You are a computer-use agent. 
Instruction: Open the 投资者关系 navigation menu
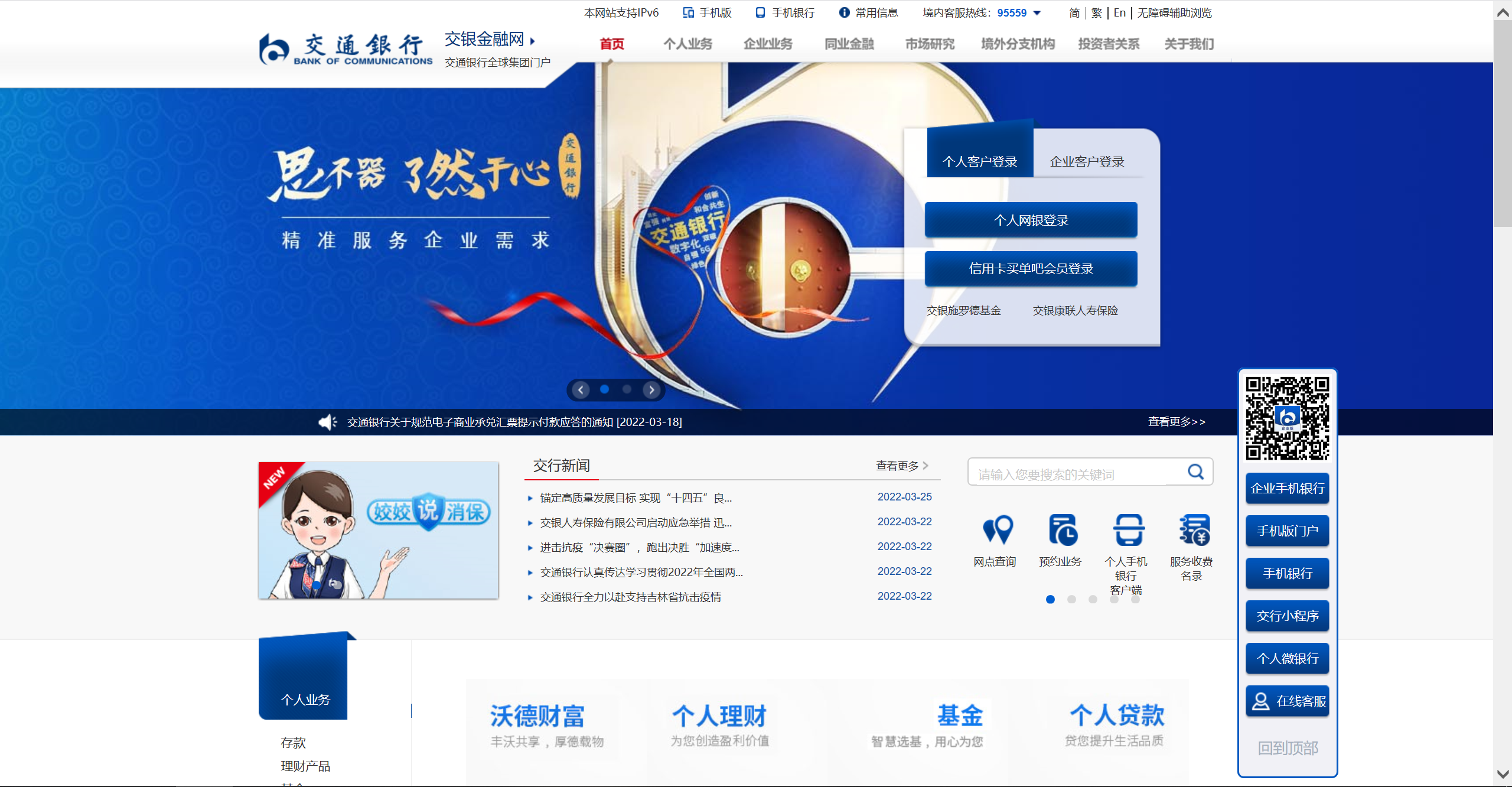click(1109, 44)
